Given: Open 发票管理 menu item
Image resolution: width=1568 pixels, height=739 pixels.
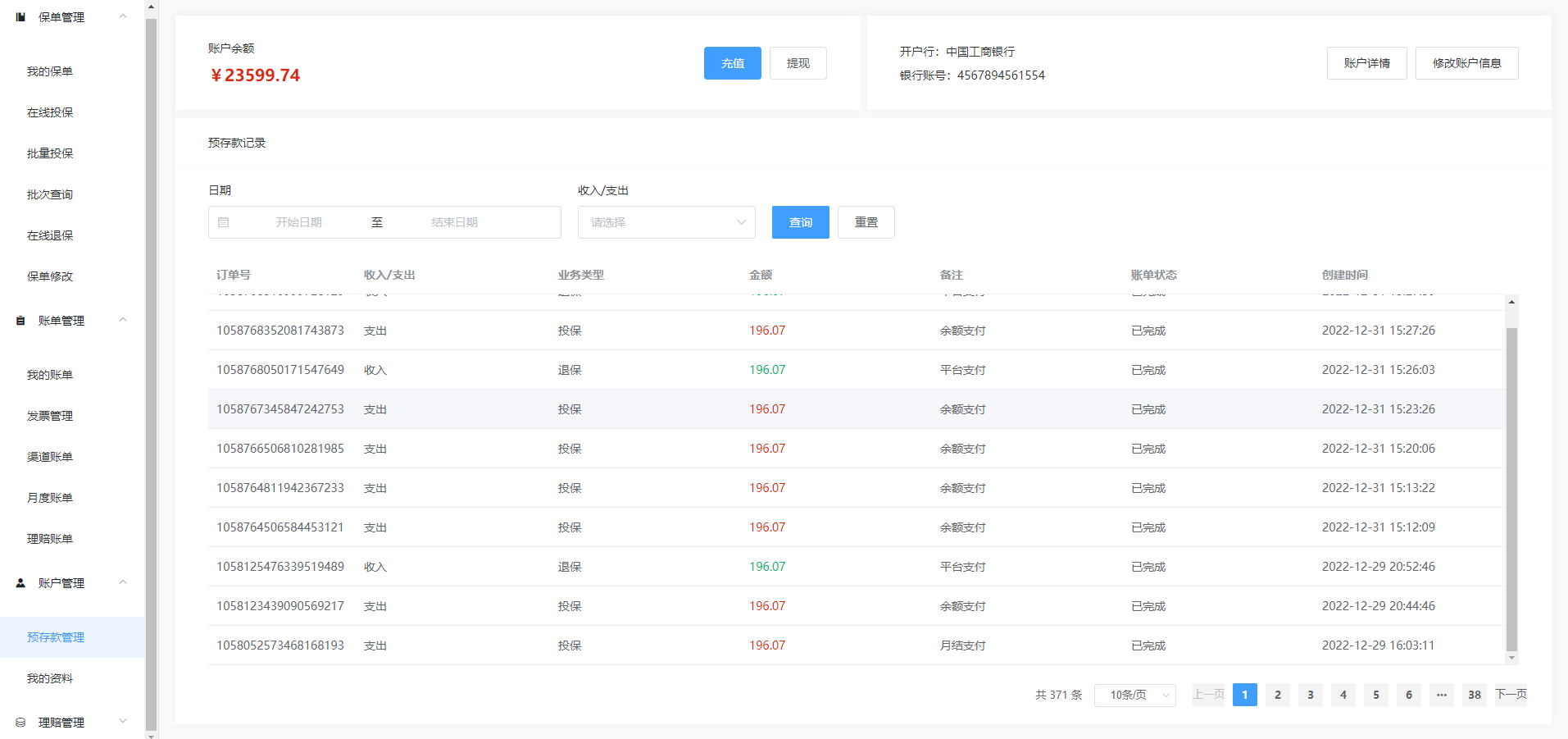Looking at the screenshot, I should pyautogui.click(x=50, y=416).
